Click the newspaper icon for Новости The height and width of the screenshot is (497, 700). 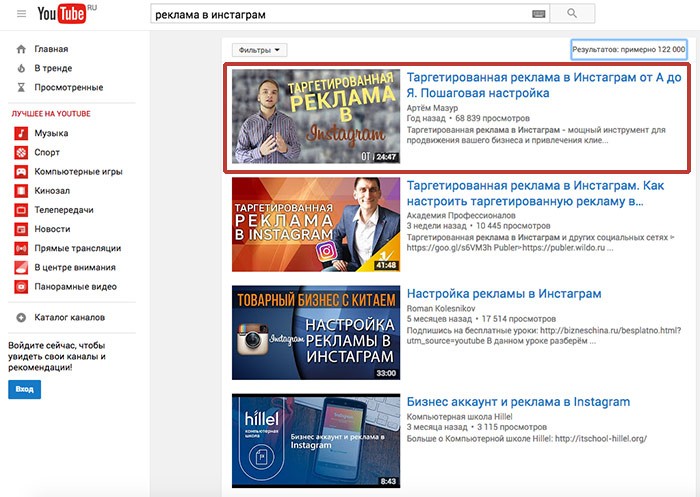21,229
